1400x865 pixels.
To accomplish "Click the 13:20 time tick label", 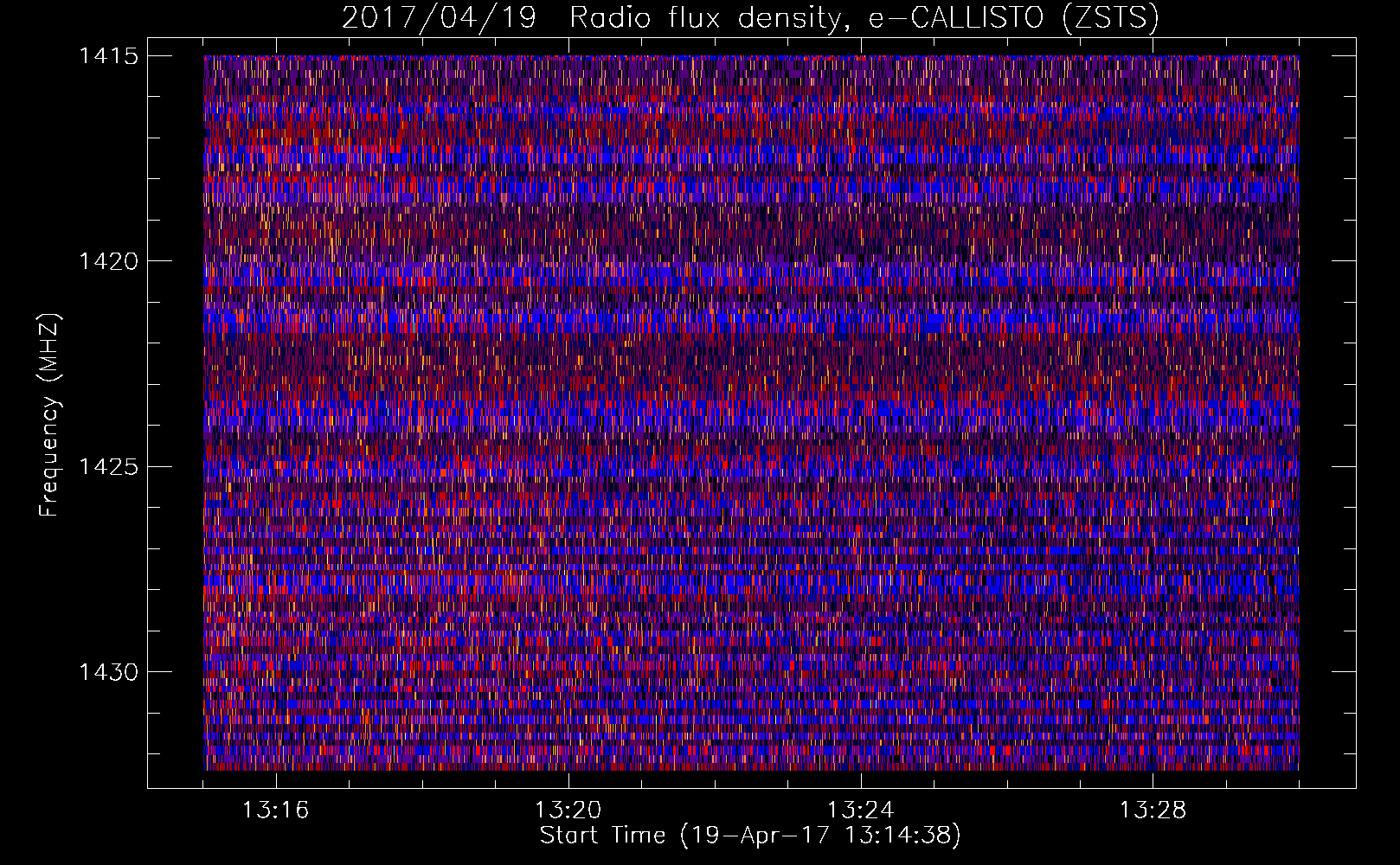I will point(568,811).
